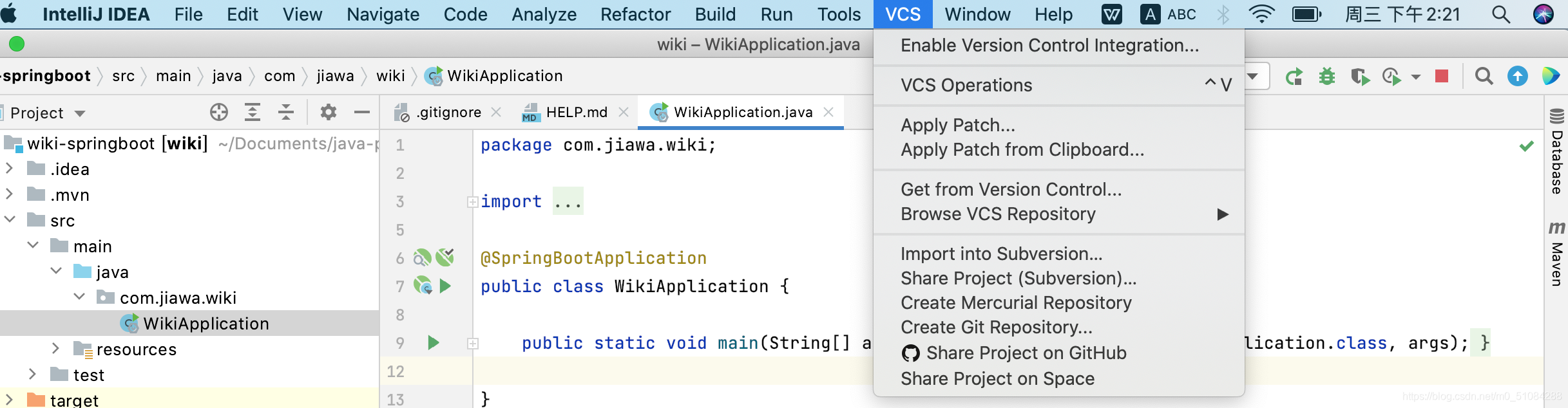Open the Analyze menu
Screen dimensions: 1568x408
tap(544, 14)
